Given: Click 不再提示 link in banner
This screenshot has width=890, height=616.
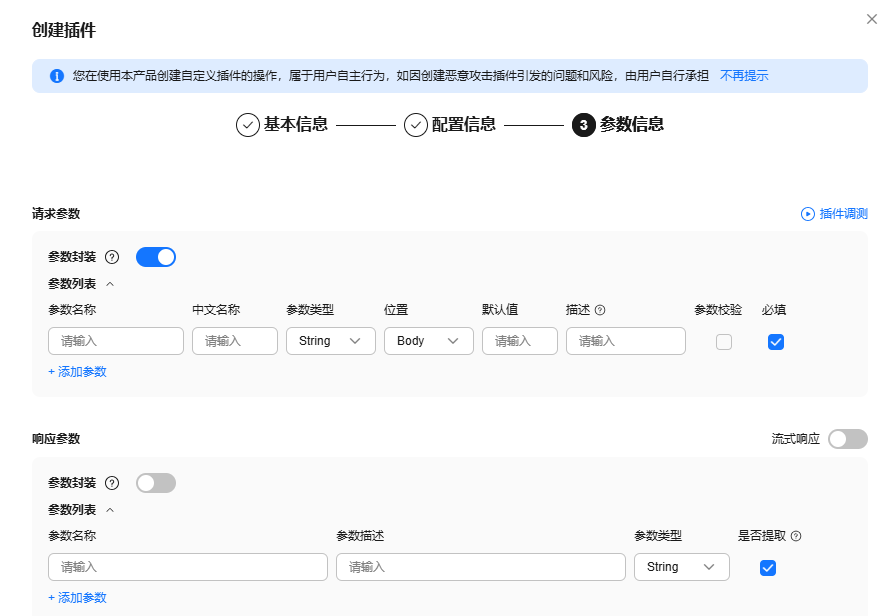Looking at the screenshot, I should (x=744, y=76).
